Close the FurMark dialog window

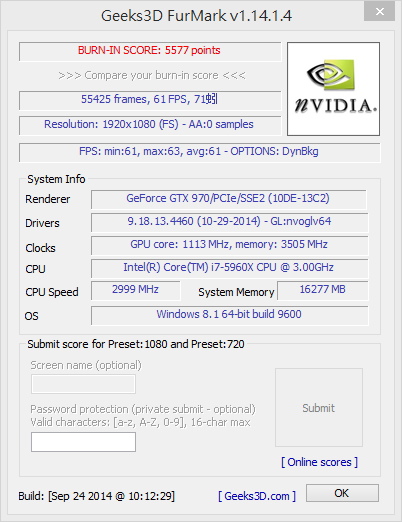point(379,12)
